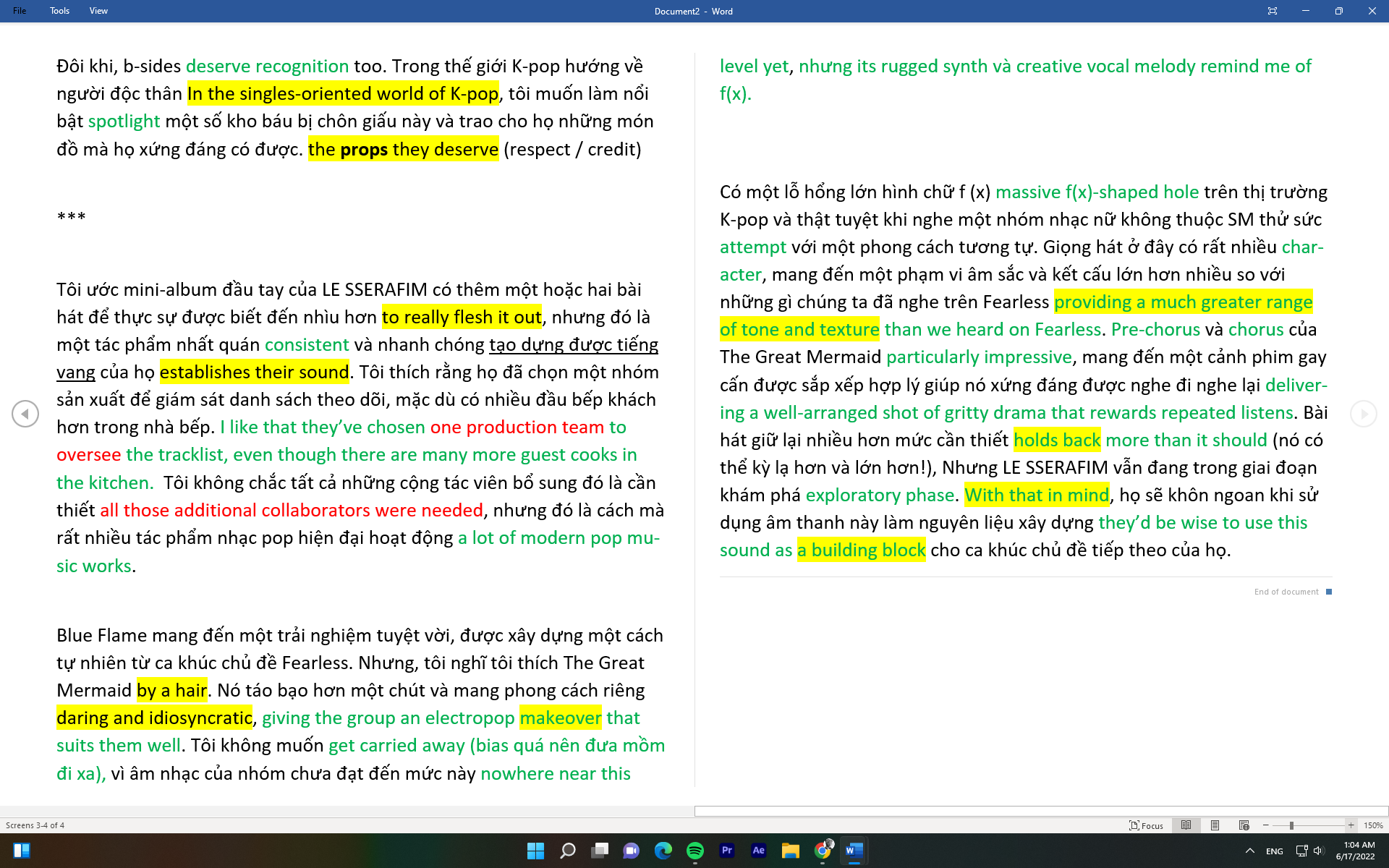Open the View menu

[x=98, y=11]
